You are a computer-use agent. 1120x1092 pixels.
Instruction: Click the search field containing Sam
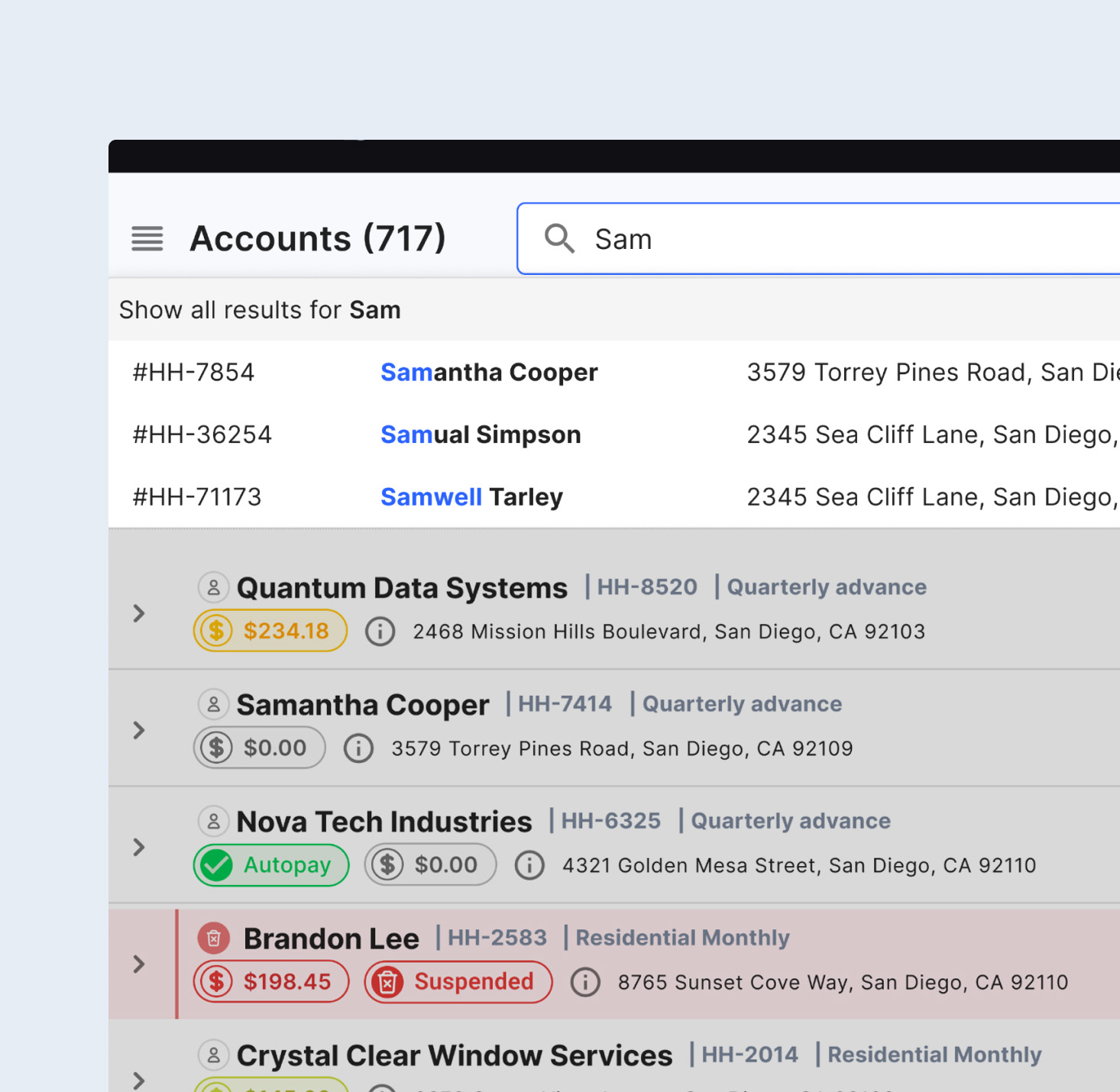(x=819, y=239)
